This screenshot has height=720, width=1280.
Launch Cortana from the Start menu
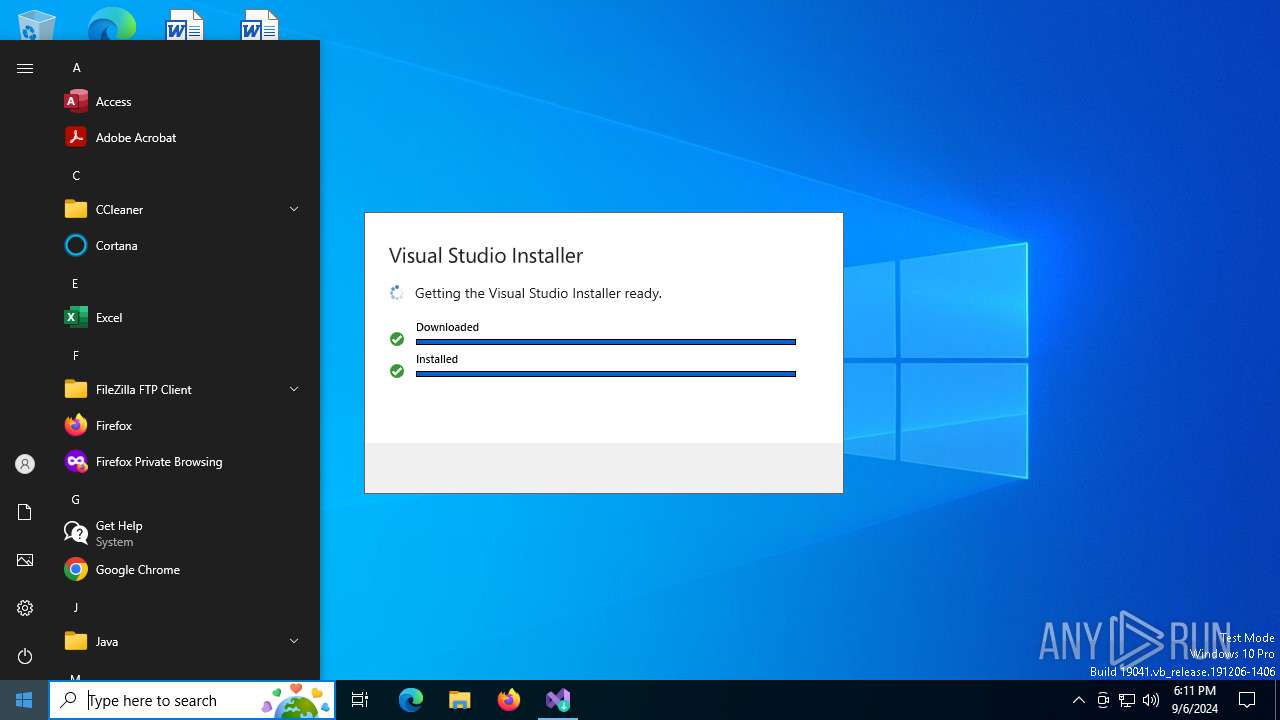tap(184, 245)
